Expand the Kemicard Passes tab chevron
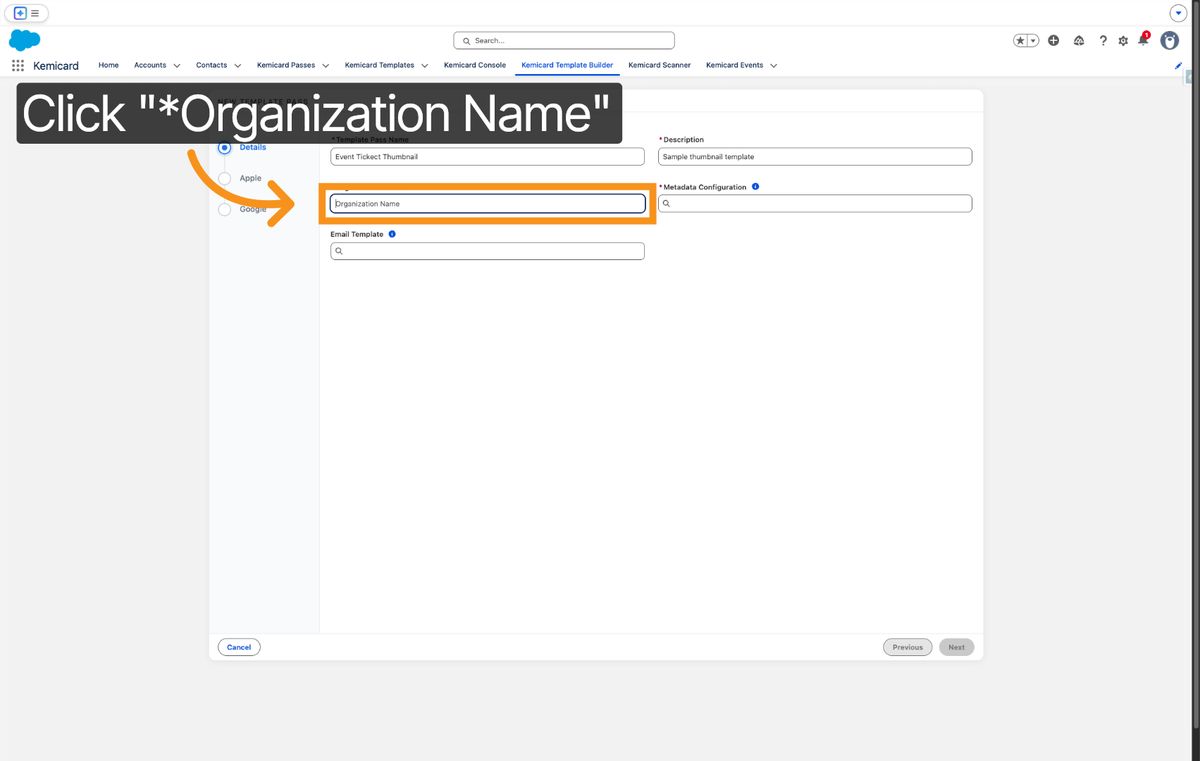 pos(326,66)
